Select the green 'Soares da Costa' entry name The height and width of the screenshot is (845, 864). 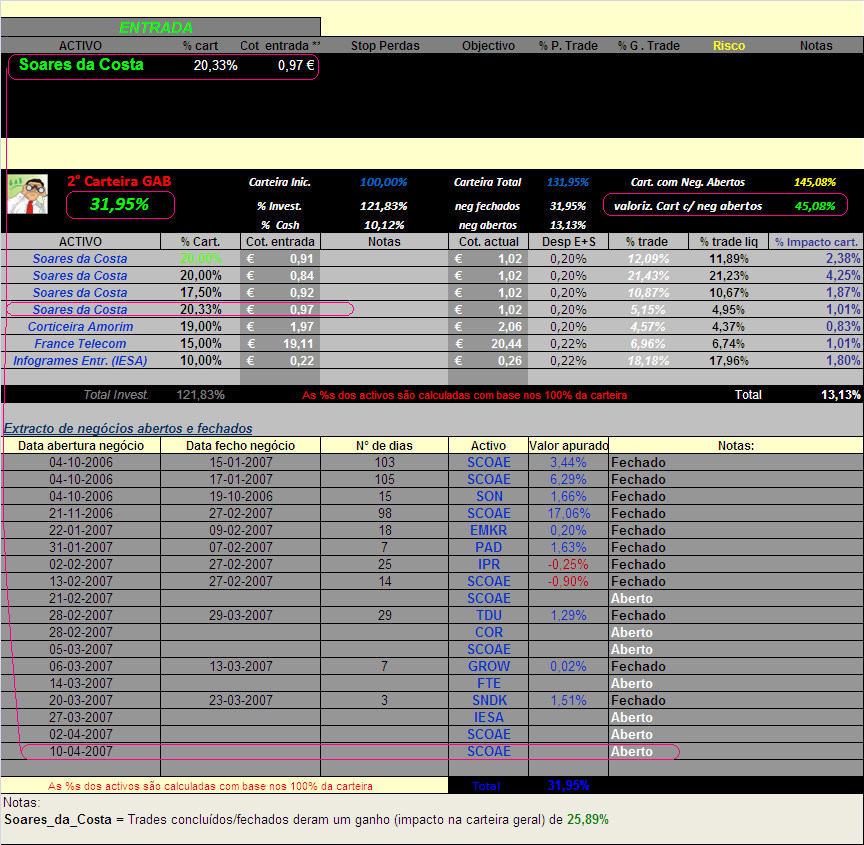82,64
